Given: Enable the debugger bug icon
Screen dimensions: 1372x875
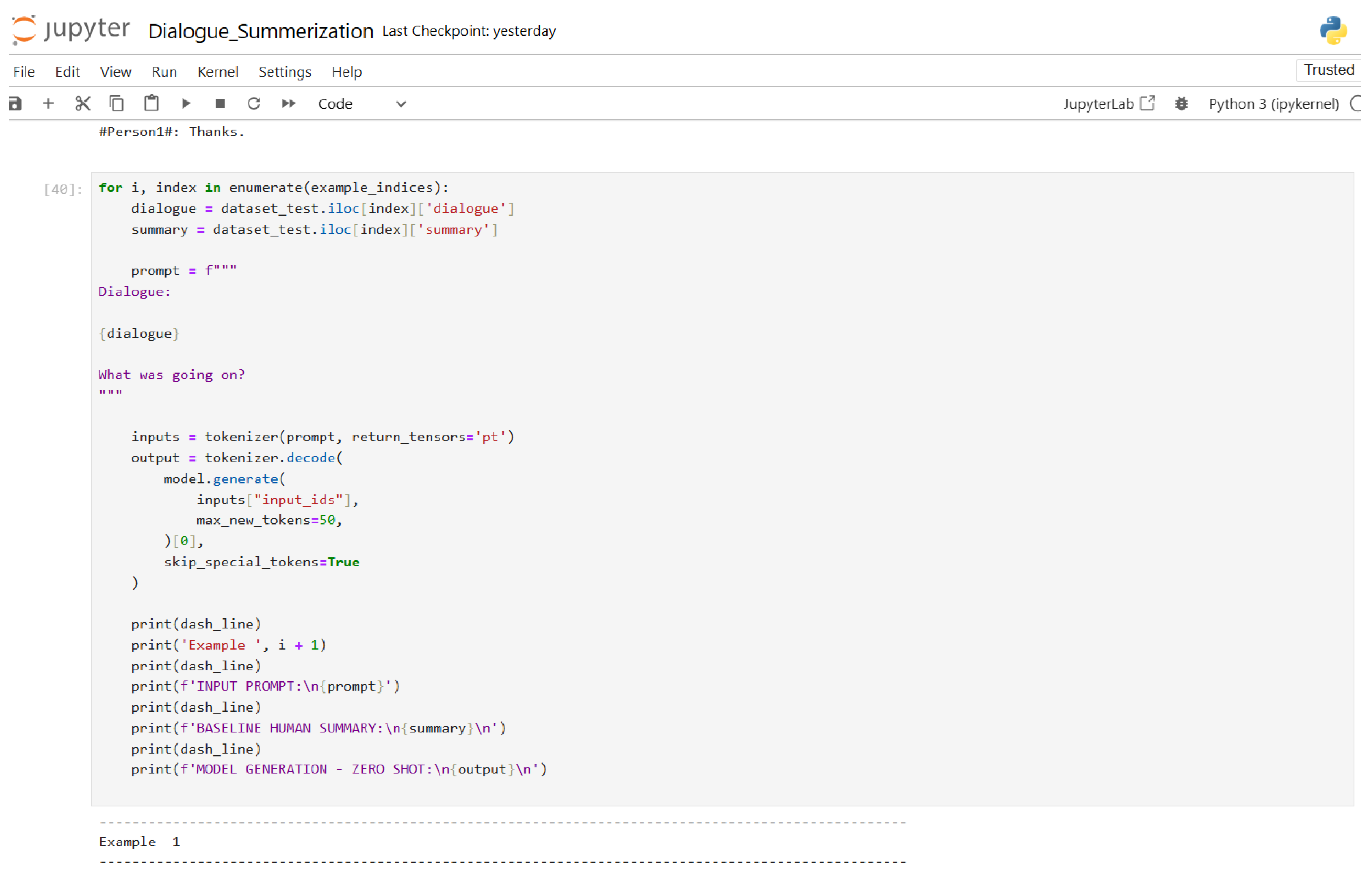Looking at the screenshot, I should click(x=1182, y=104).
